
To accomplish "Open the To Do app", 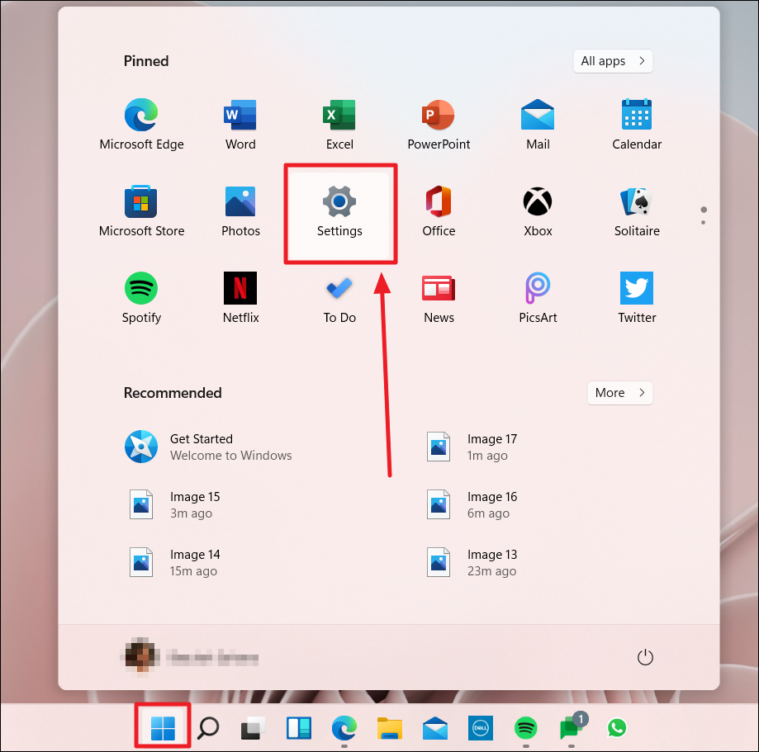I will point(339,298).
